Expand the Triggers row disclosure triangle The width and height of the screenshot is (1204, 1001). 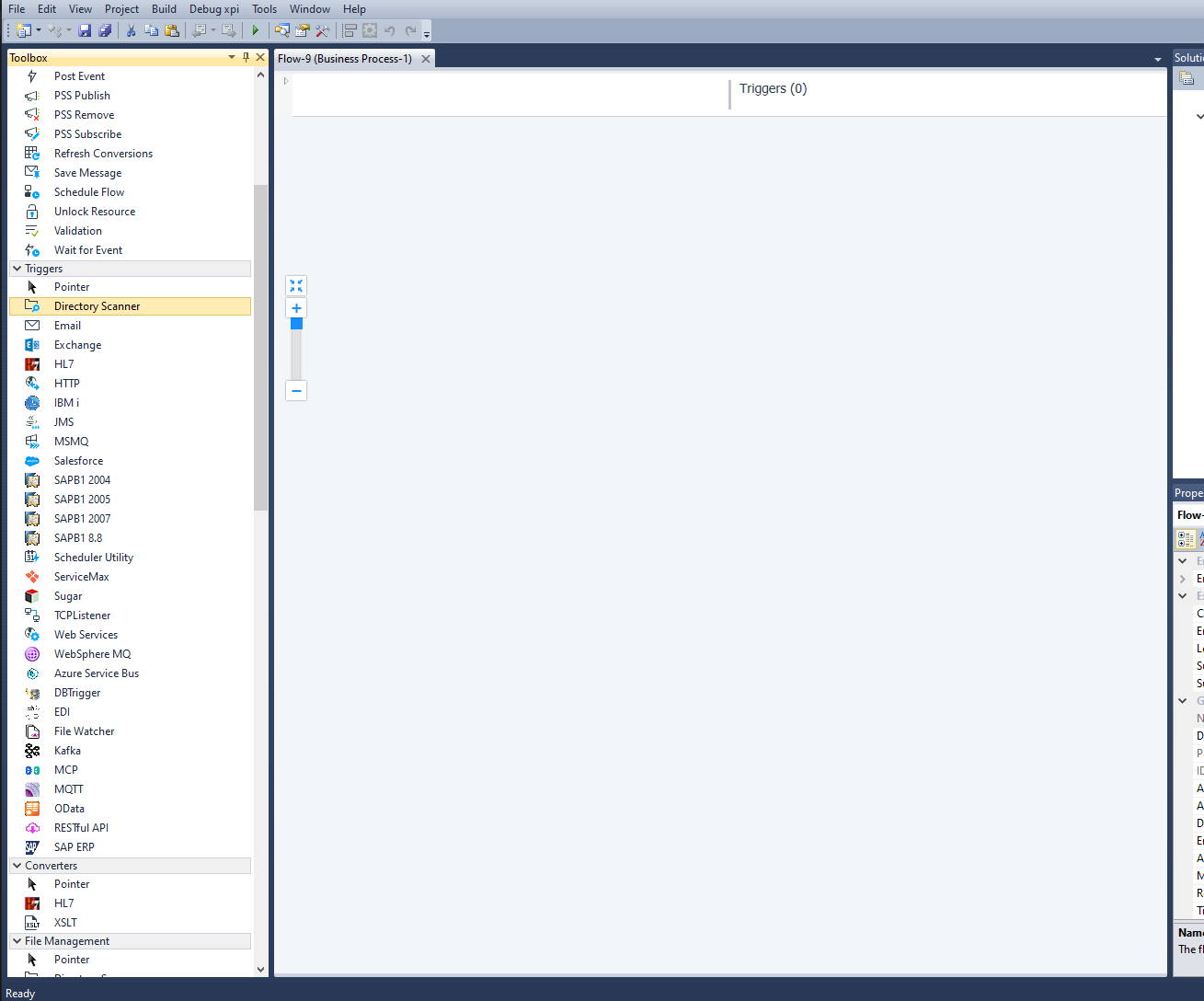[x=286, y=81]
